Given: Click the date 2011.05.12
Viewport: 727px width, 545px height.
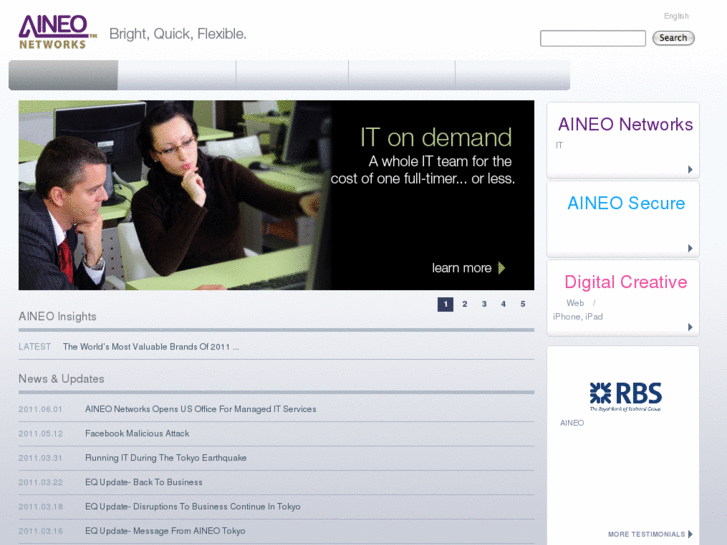Looking at the screenshot, I should coord(40,434).
